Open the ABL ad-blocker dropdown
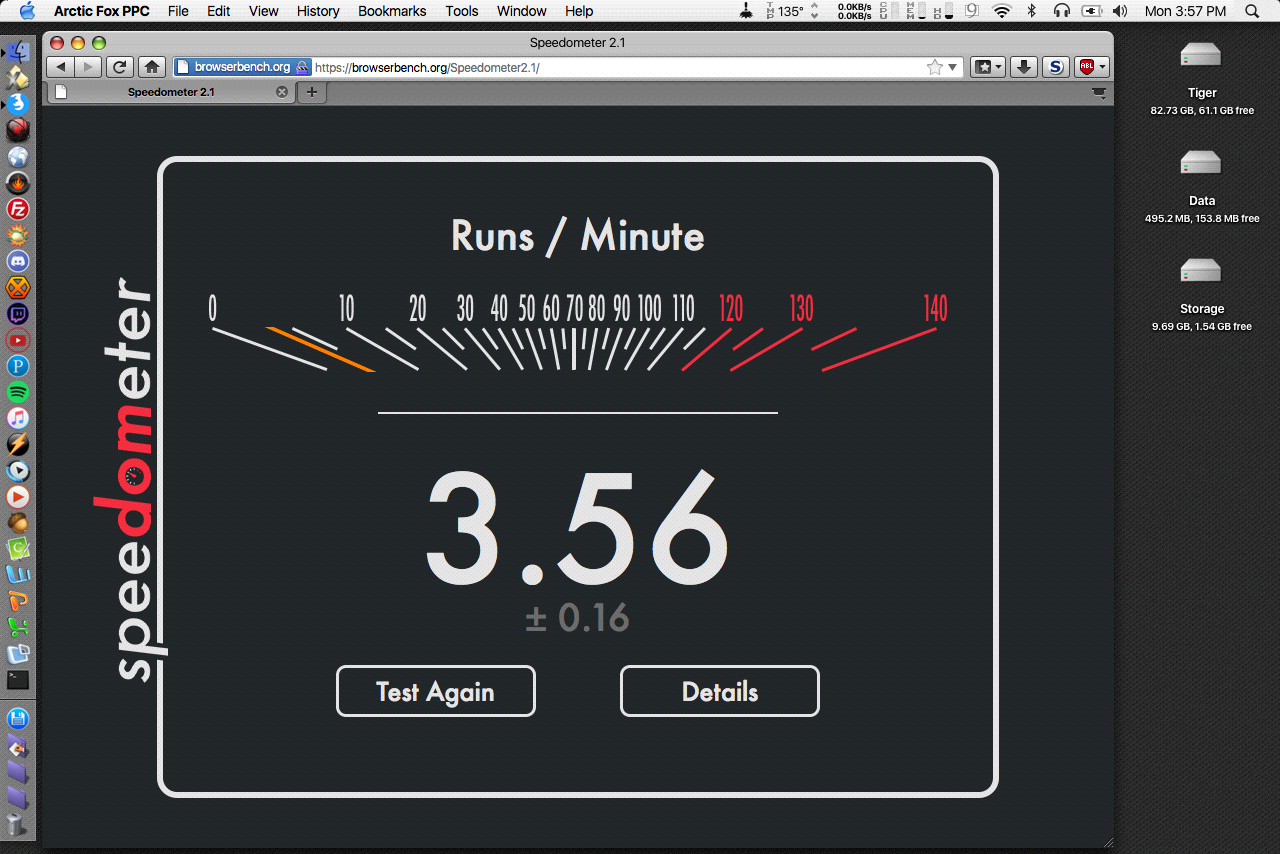Image resolution: width=1280 pixels, height=854 pixels. pyautogui.click(x=1091, y=67)
